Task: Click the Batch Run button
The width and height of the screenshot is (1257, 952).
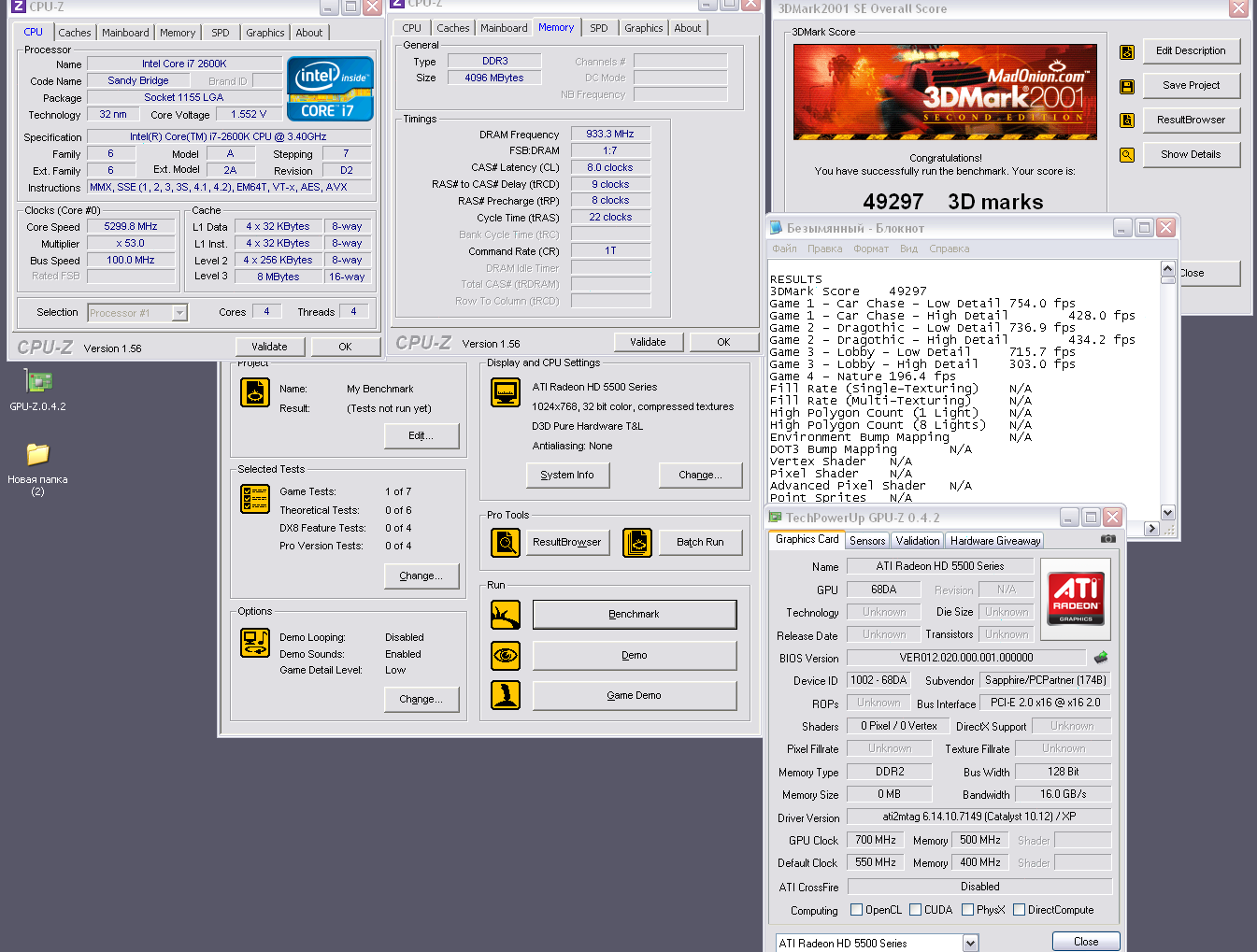Action: coord(700,542)
